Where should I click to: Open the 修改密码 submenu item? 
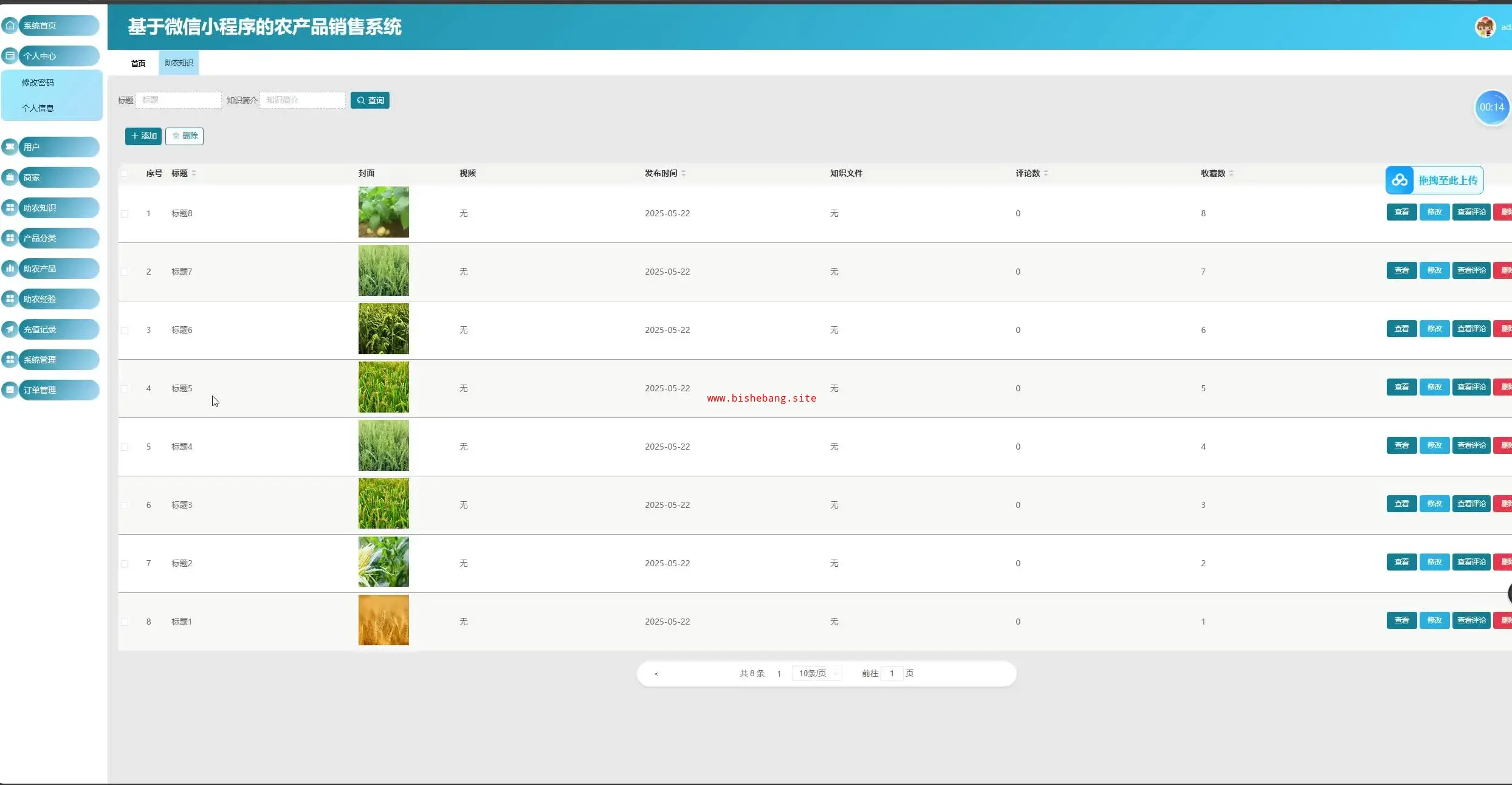(x=38, y=83)
